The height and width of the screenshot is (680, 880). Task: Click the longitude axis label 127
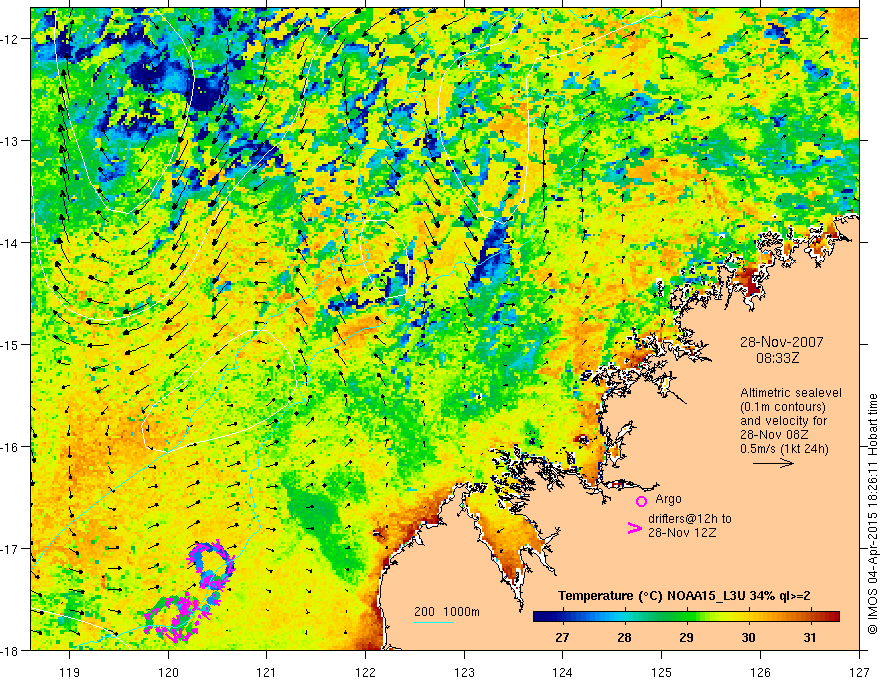click(859, 672)
